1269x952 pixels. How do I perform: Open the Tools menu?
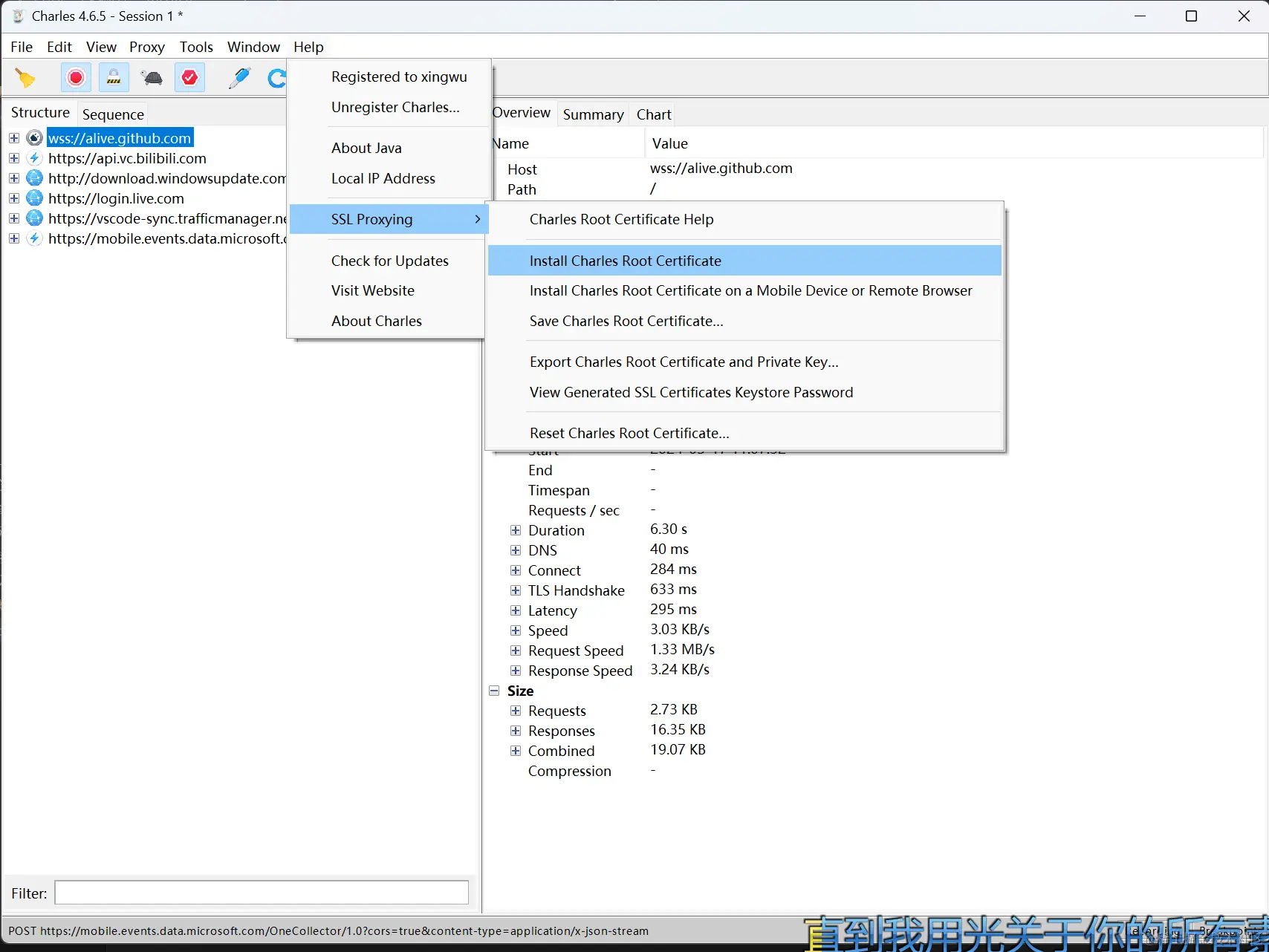(x=196, y=47)
